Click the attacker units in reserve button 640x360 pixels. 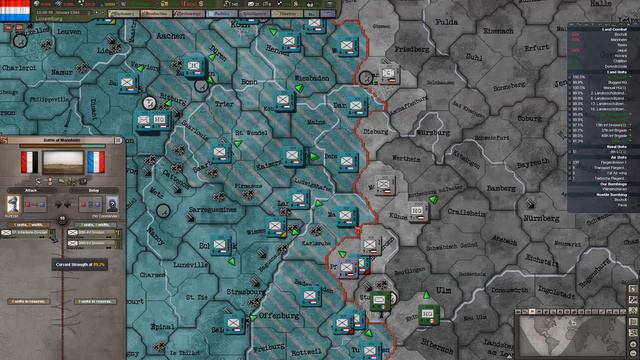pos(29,302)
